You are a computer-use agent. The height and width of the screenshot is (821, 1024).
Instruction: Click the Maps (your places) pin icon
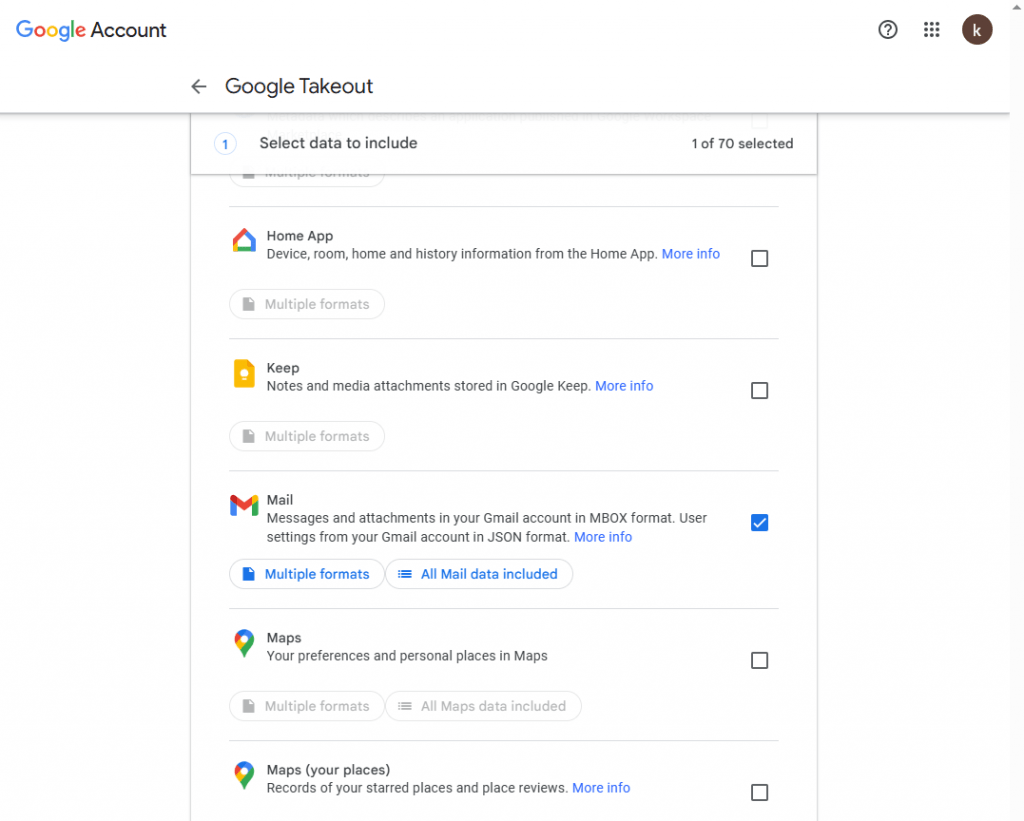coord(244,775)
